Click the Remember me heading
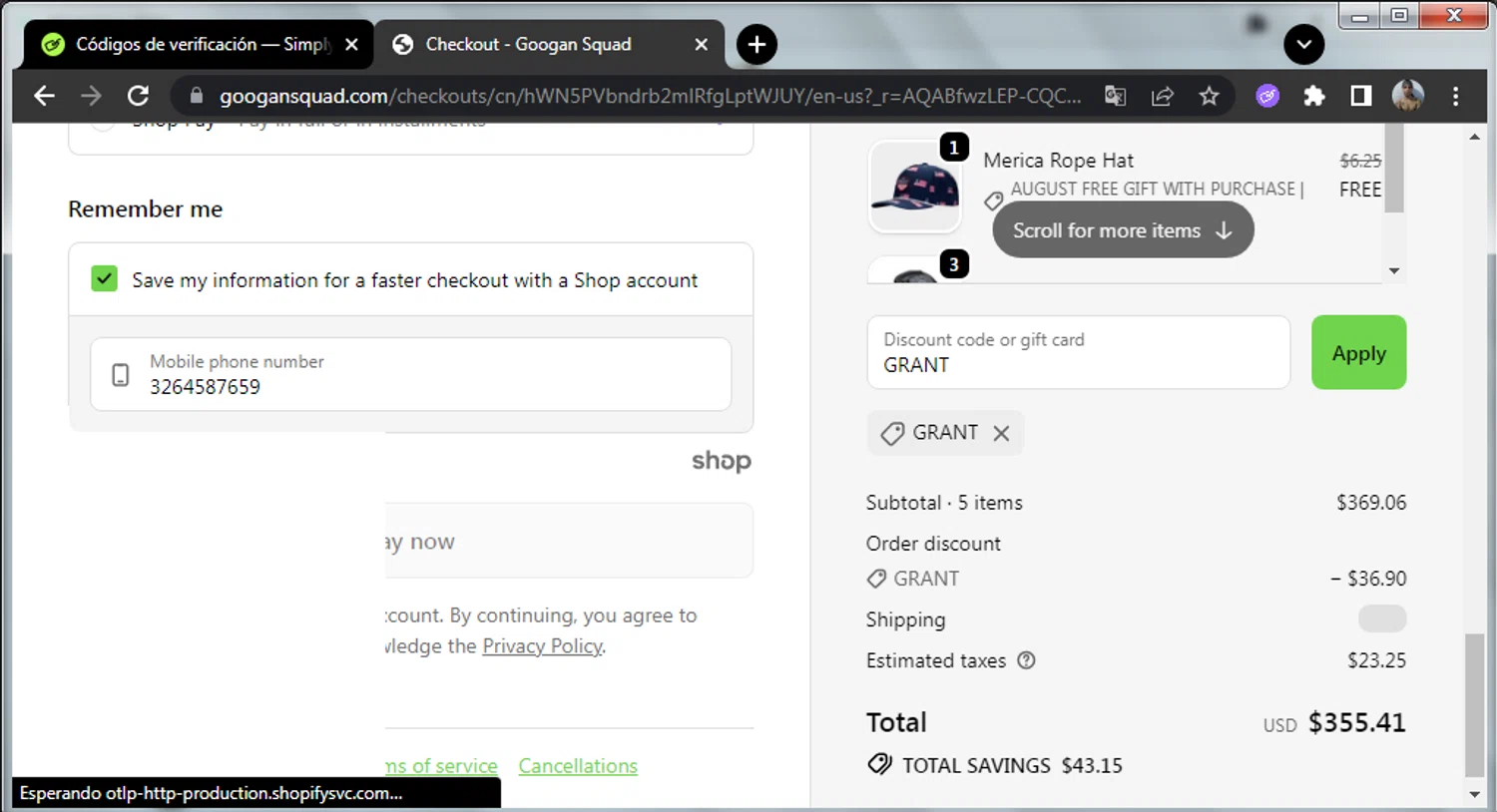This screenshot has width=1497, height=812. coord(145,208)
